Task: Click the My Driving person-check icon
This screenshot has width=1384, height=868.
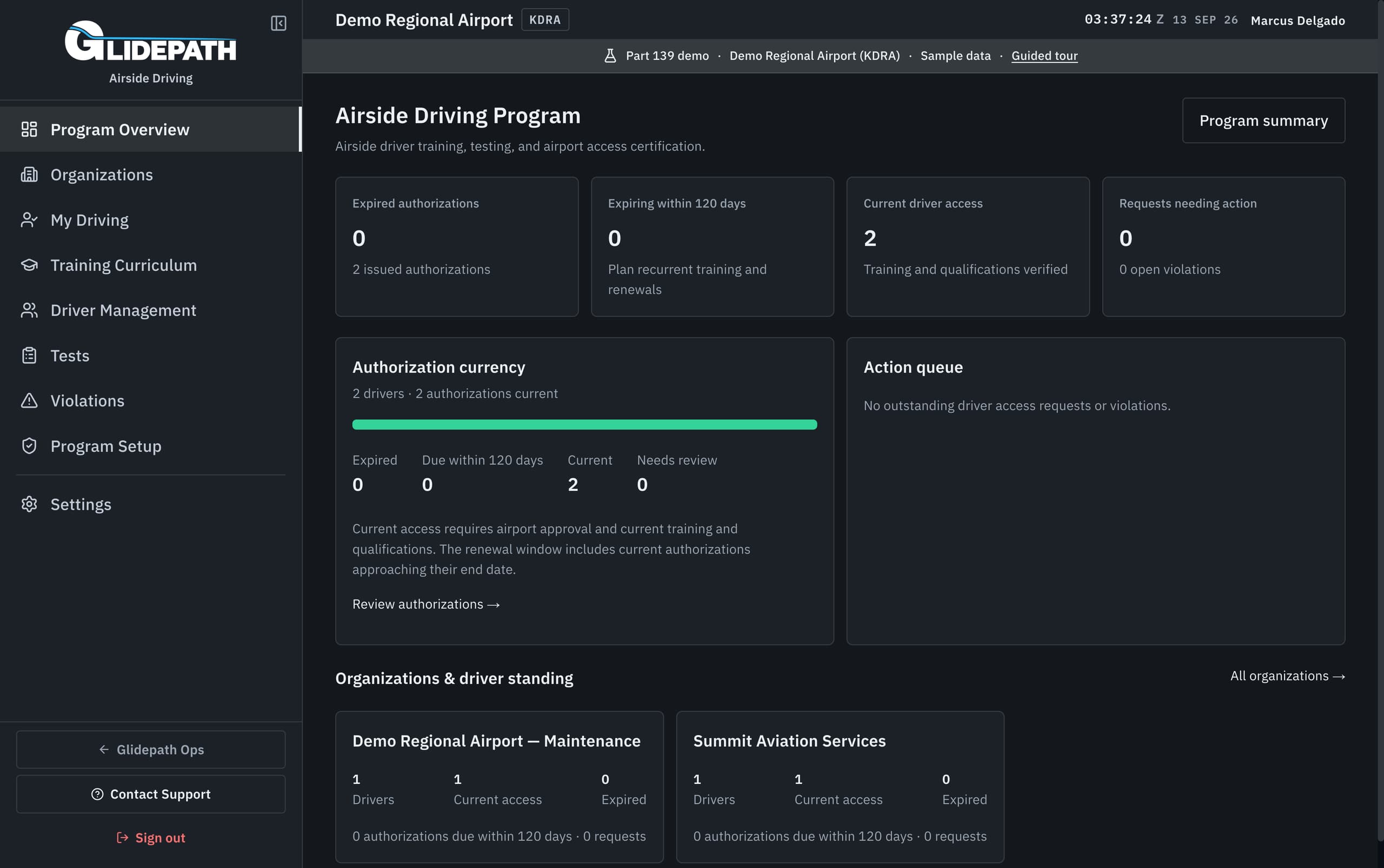Action: click(29, 220)
